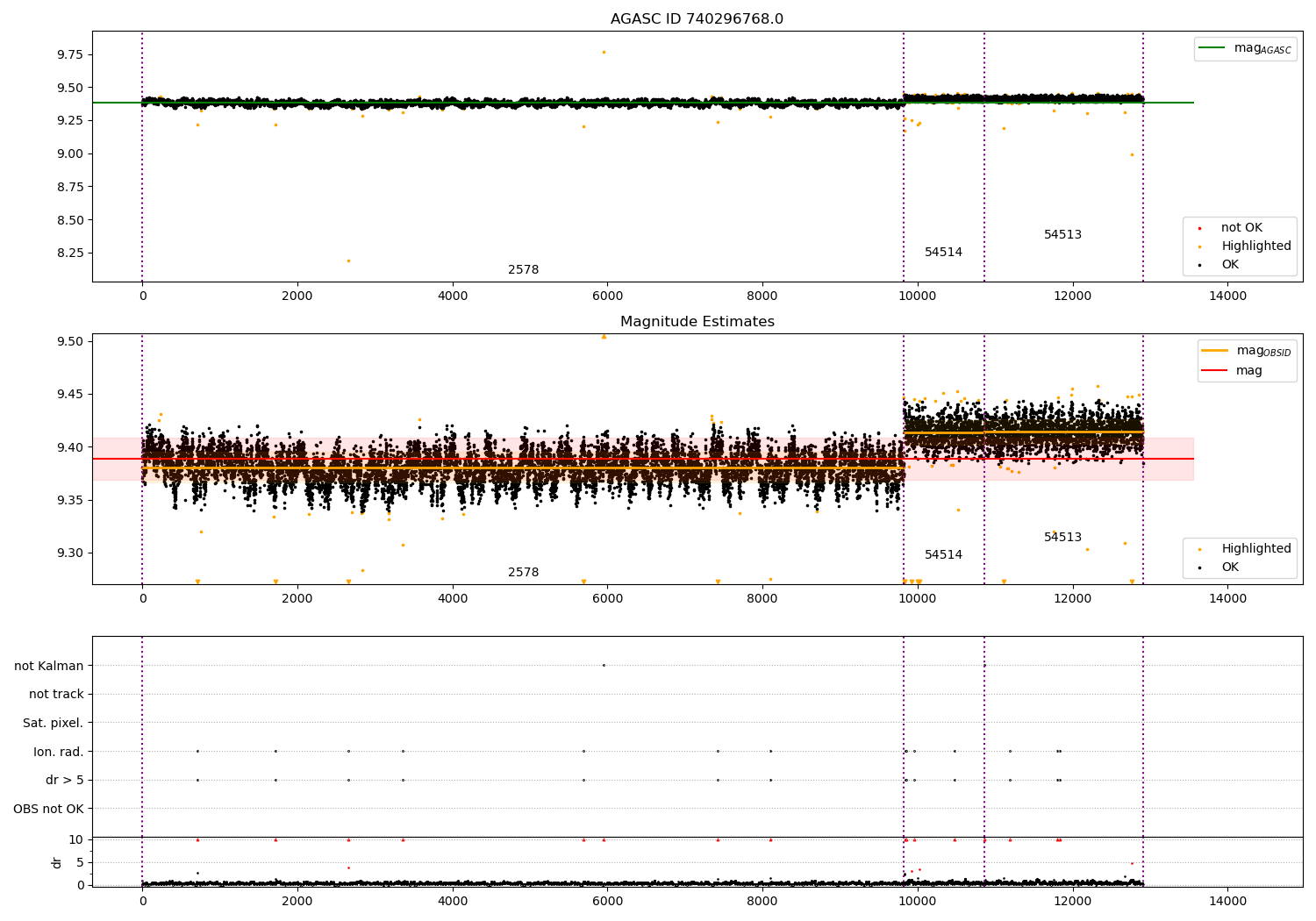Image resolution: width=1316 pixels, height=921 pixels.
Task: Select "not OK" entry in top plot legend
Action: [x=1241, y=228]
